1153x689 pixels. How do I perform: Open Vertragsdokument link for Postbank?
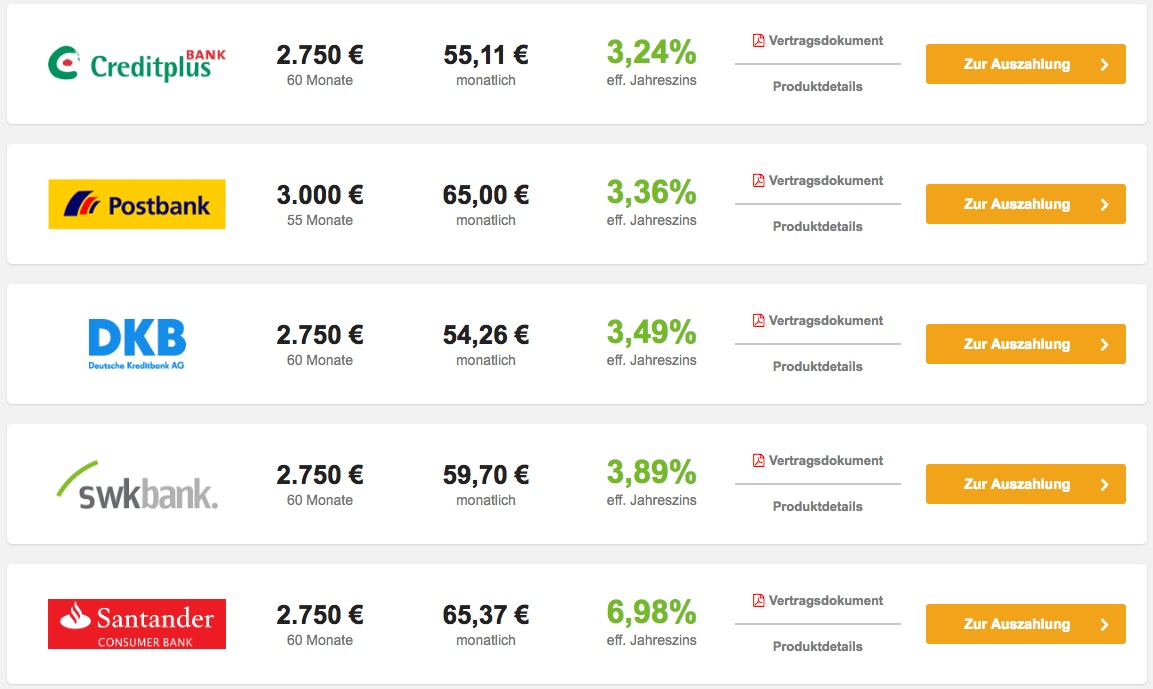pos(824,181)
